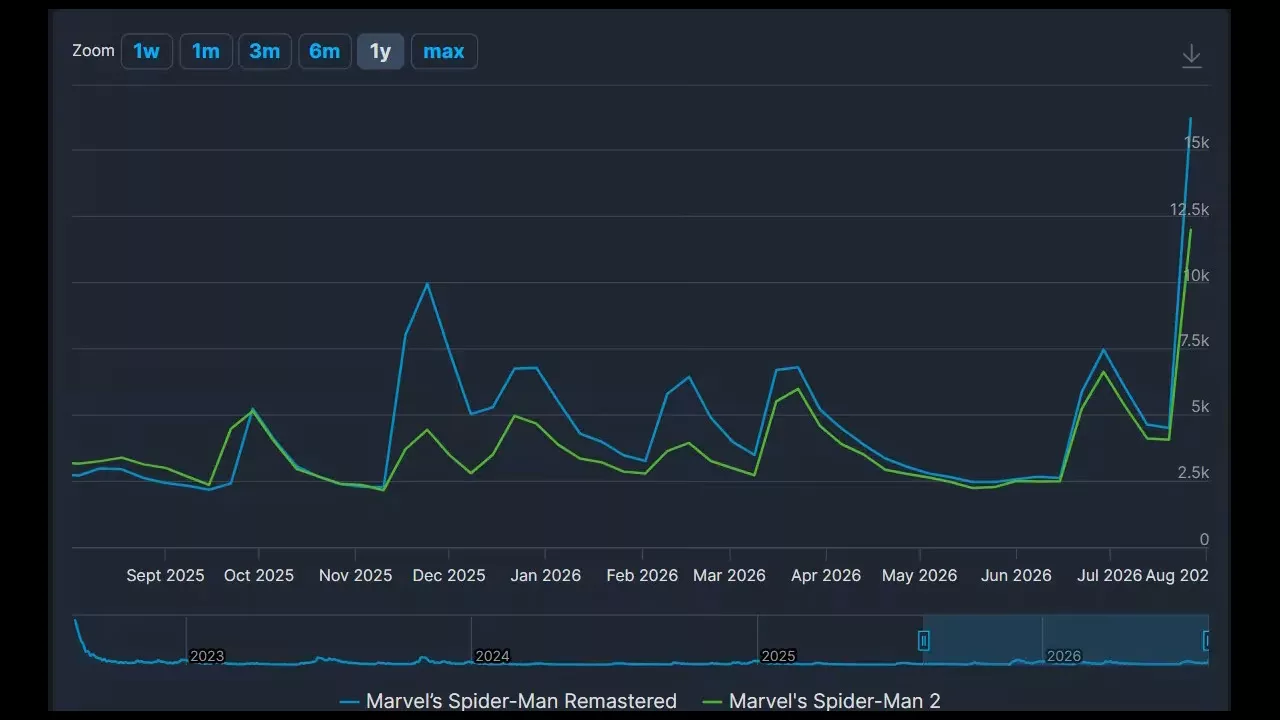Toggle Marvel's Spider-Man Remastered legend series
The width and height of the screenshot is (1280, 720).
coord(508,701)
